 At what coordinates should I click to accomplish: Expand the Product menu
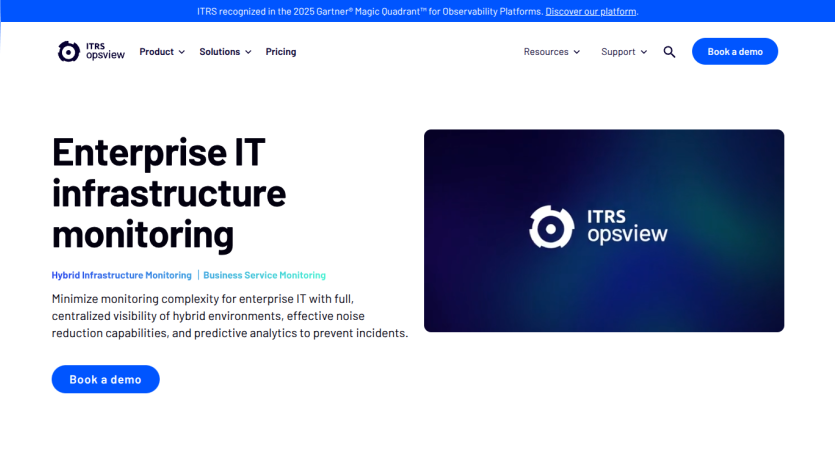162,52
